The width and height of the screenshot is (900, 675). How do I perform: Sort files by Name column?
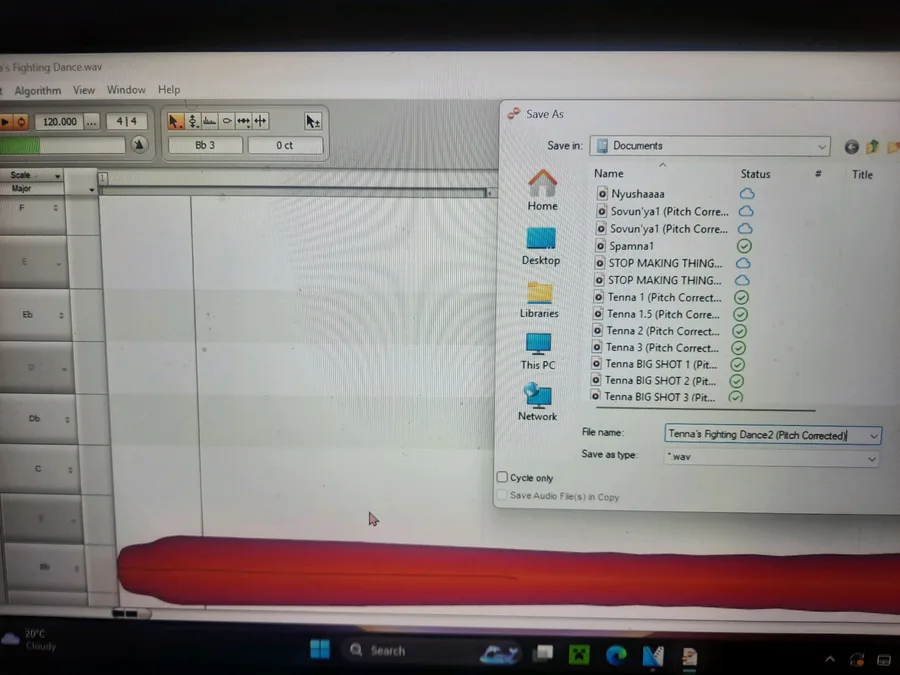click(608, 173)
